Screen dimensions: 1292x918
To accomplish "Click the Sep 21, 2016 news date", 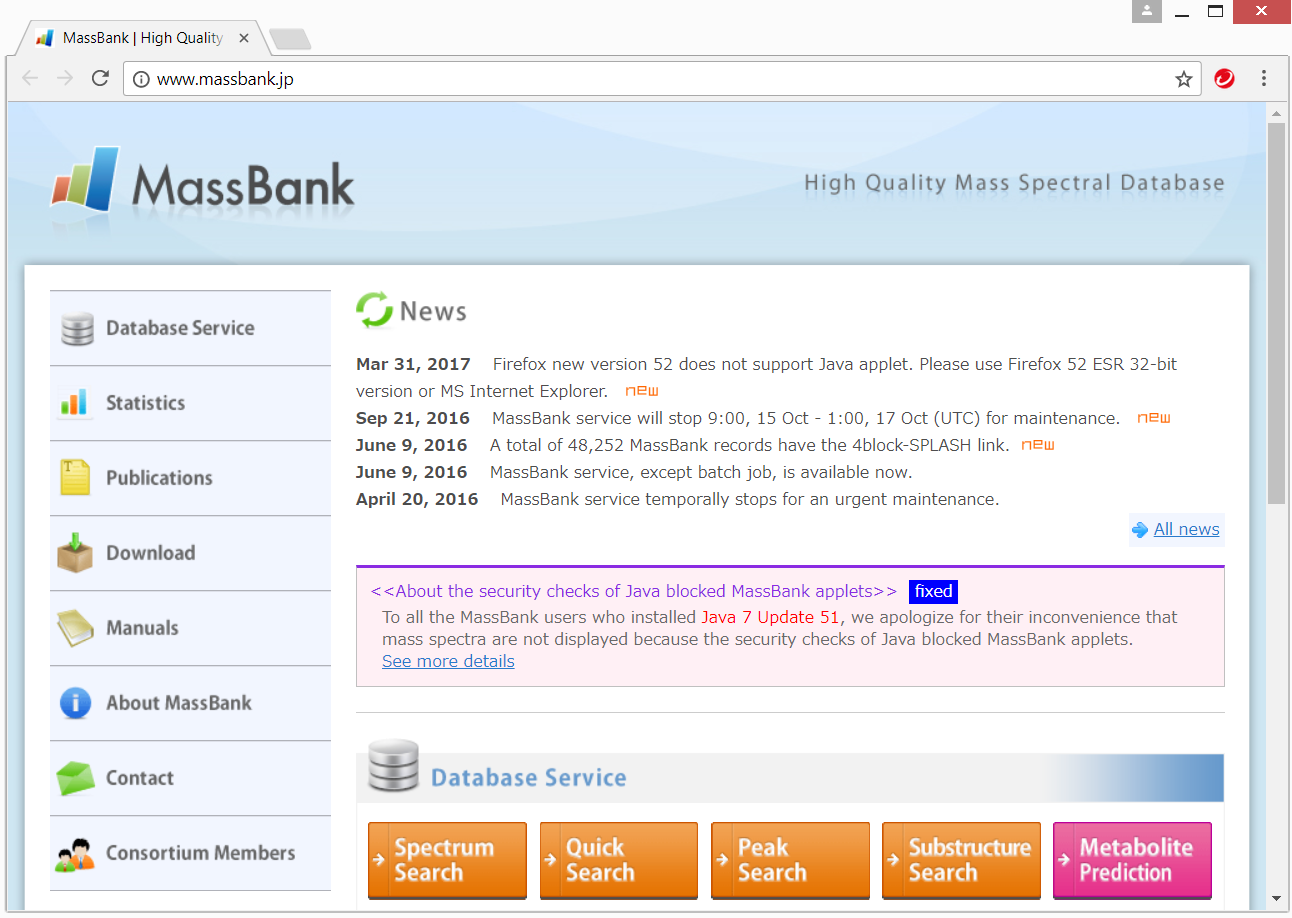I will pyautogui.click(x=411, y=418).
